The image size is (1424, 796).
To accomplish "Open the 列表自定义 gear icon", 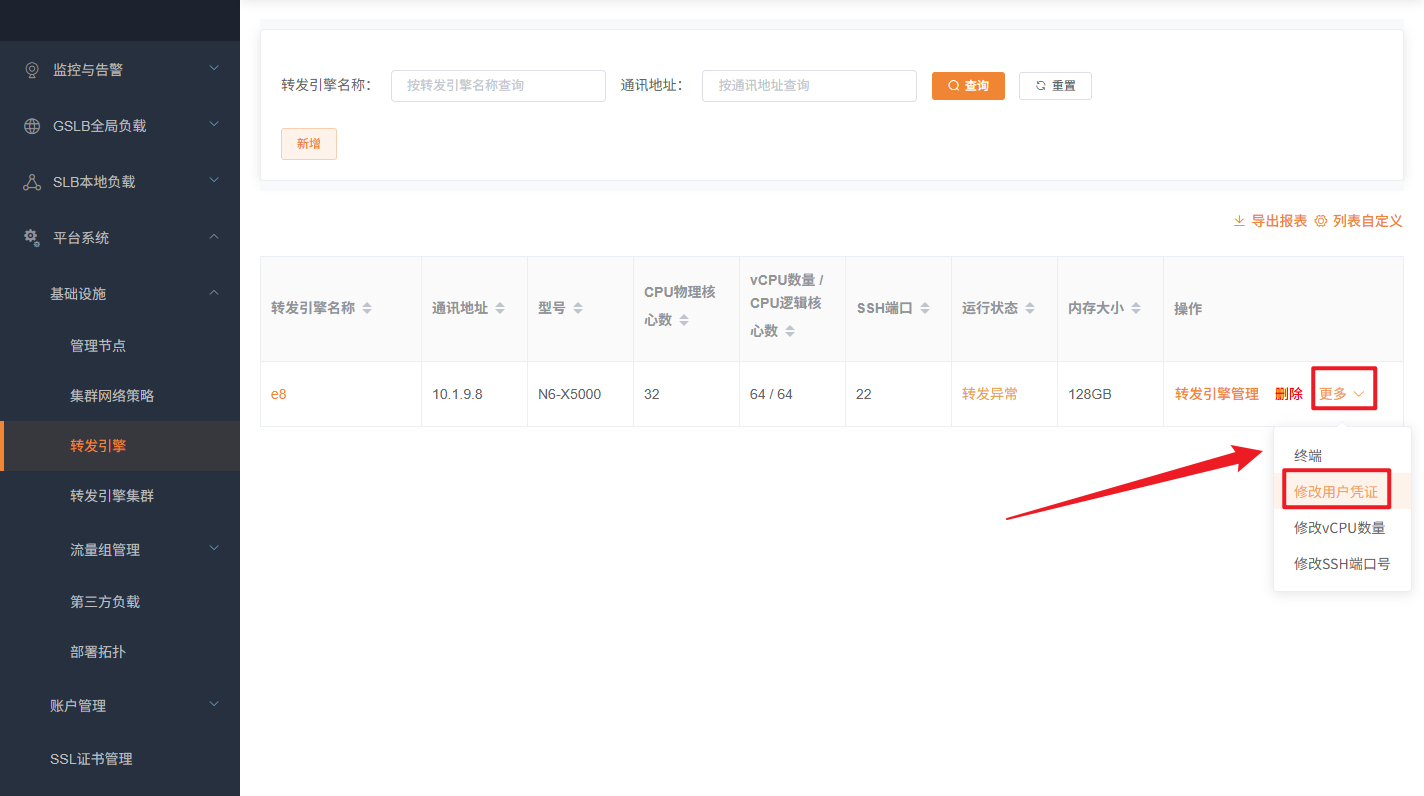I will [1320, 220].
